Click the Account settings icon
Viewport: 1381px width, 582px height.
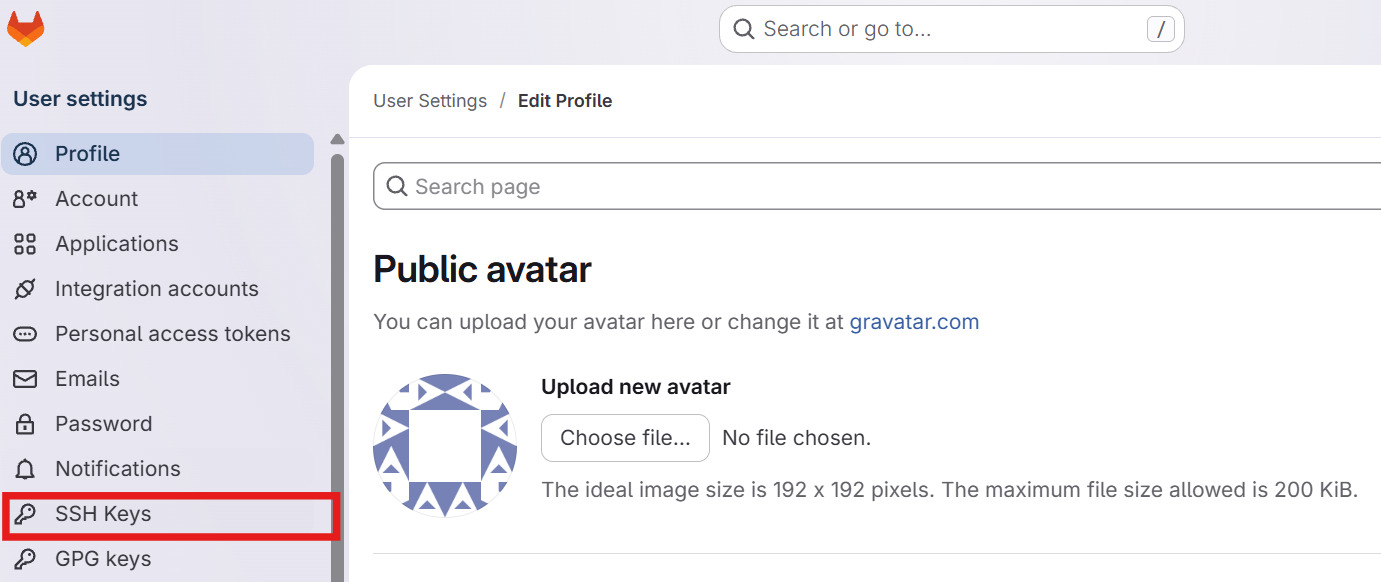(24, 198)
